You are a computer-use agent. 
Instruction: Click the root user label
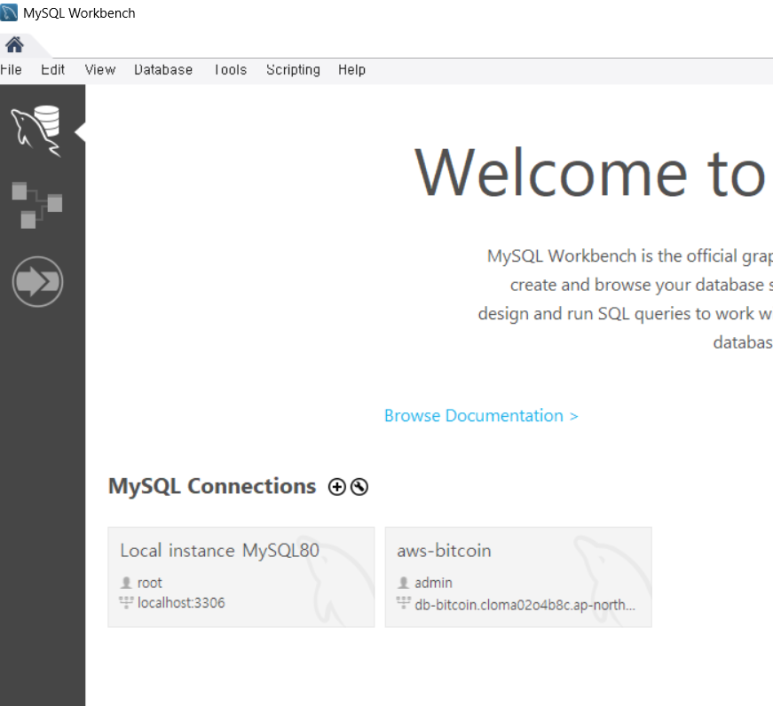pos(149,583)
